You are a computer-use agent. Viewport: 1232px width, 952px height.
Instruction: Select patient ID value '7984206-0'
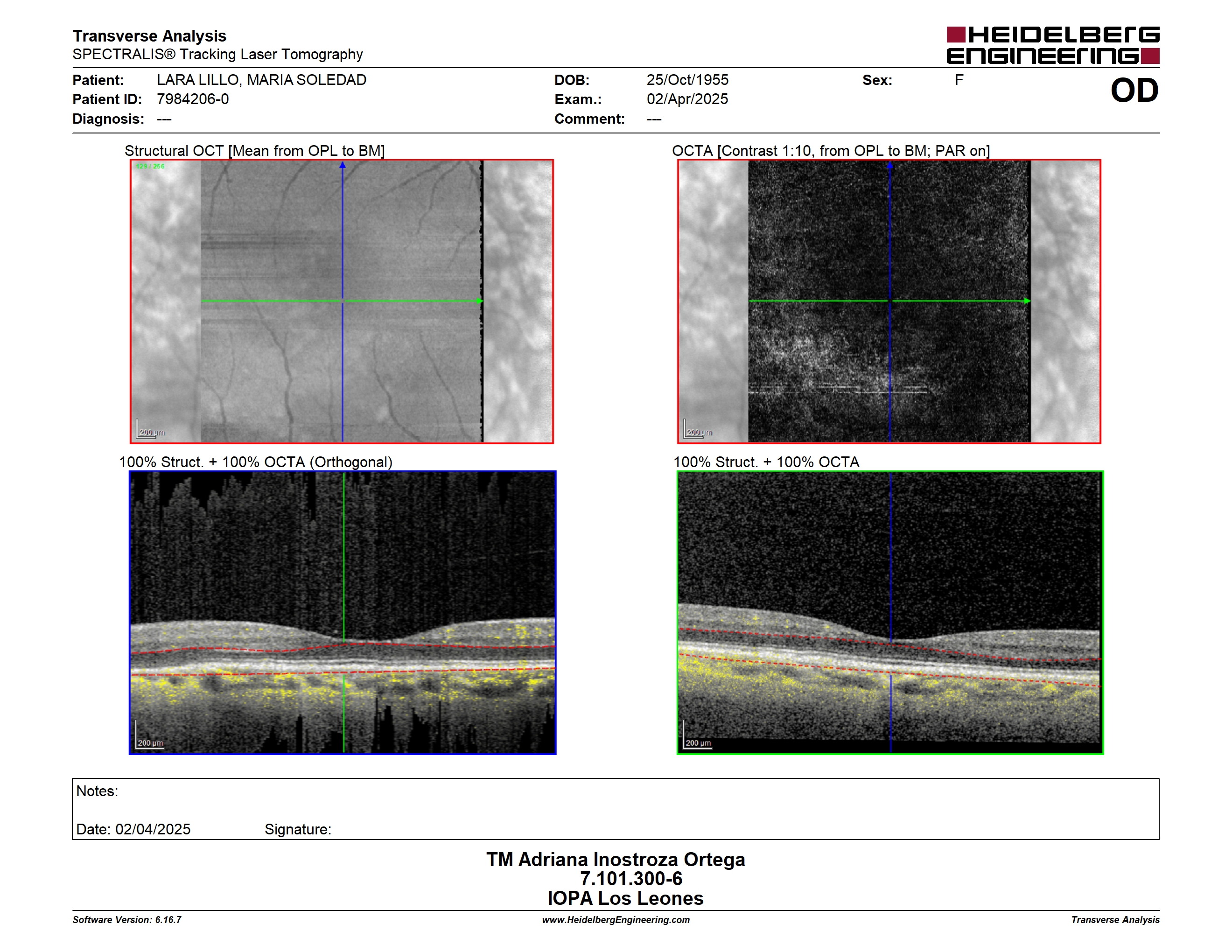[x=193, y=99]
